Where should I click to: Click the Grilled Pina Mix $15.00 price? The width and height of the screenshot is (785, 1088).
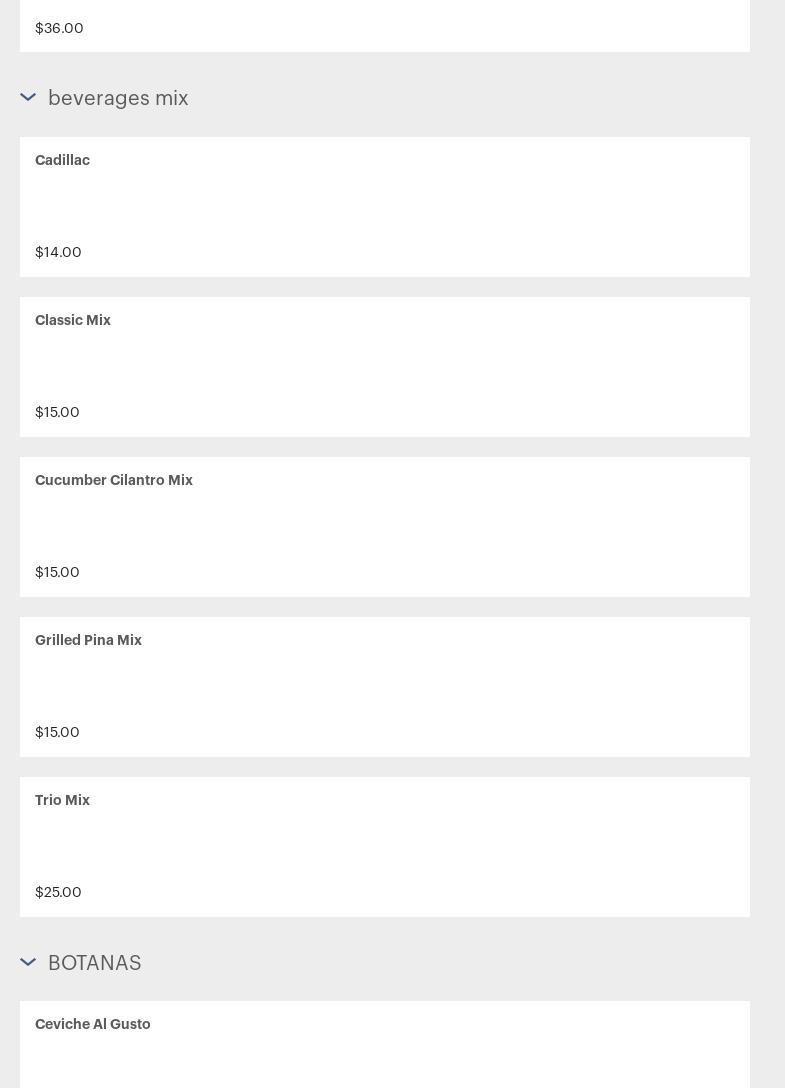point(57,732)
